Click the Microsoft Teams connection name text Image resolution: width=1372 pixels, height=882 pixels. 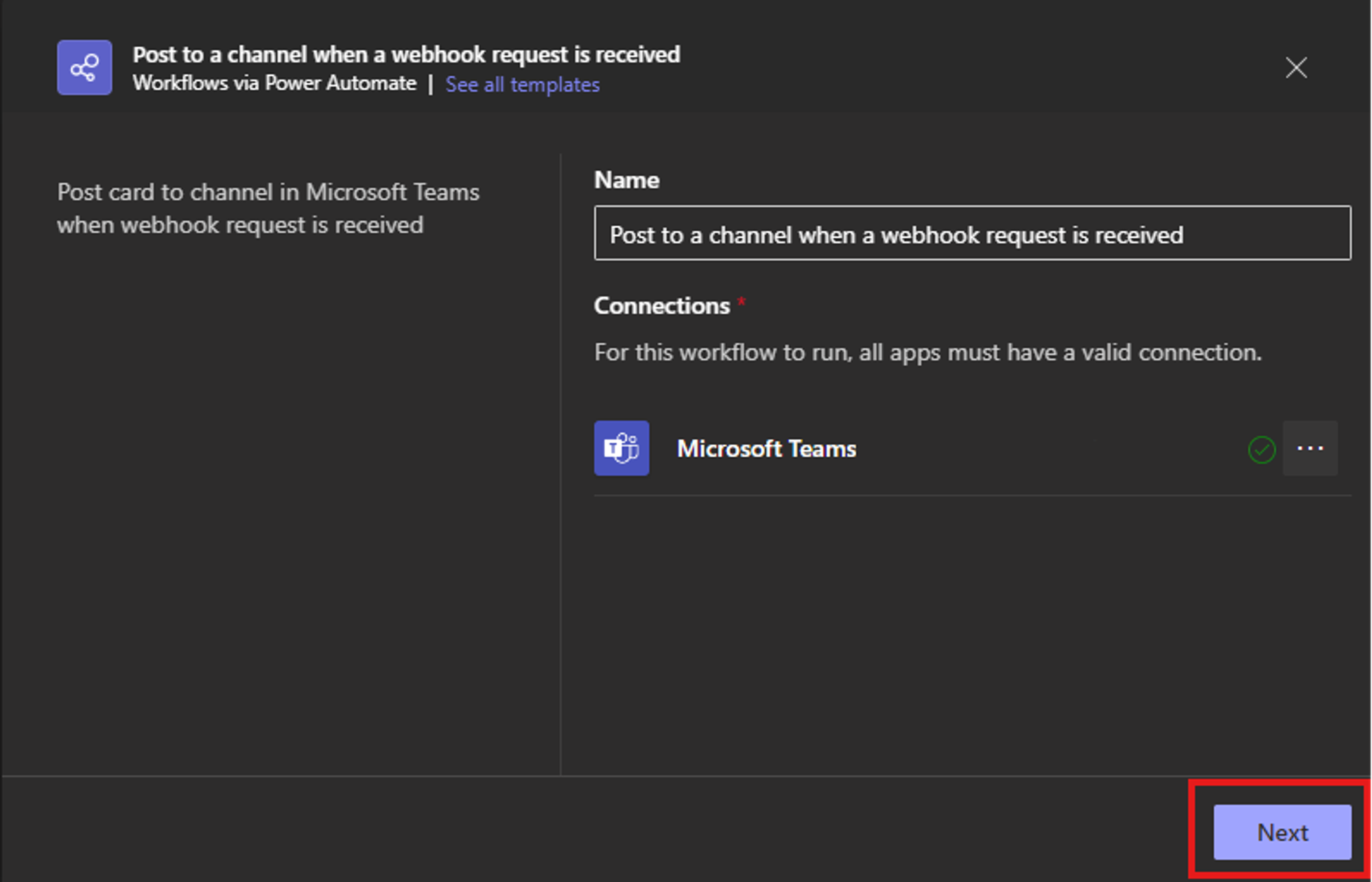pyautogui.click(x=766, y=449)
